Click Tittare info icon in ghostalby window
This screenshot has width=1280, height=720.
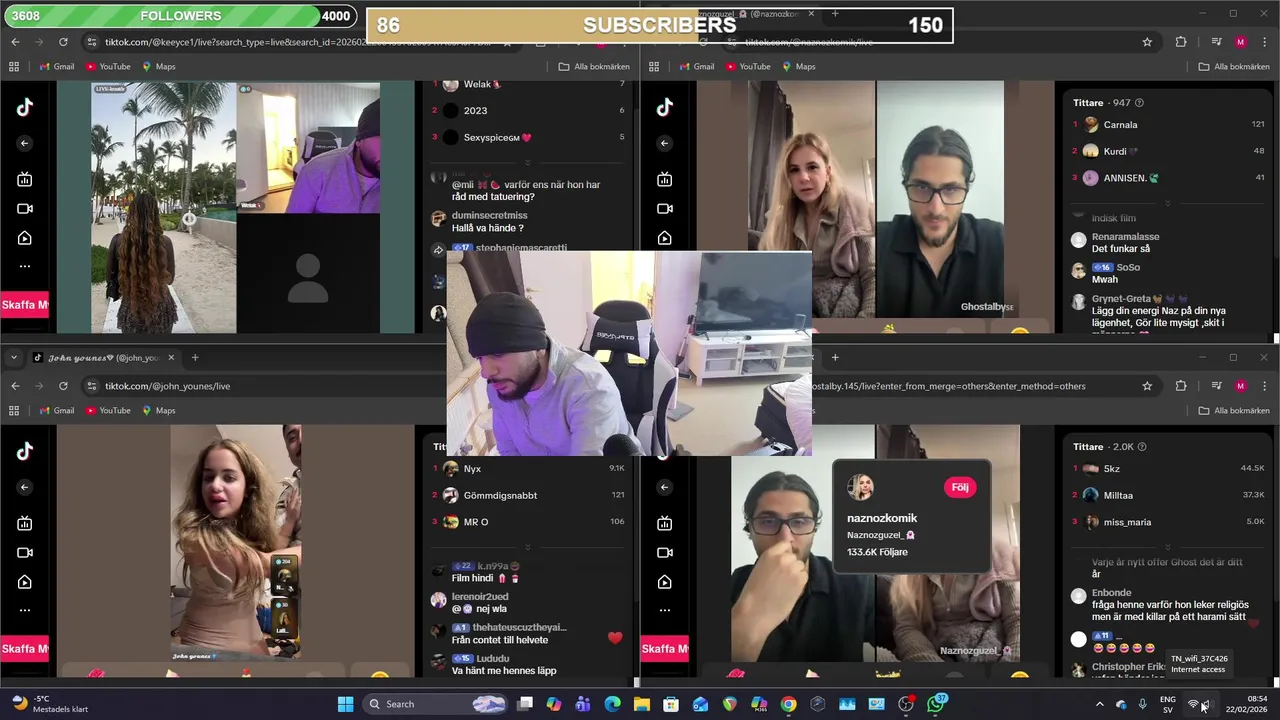click(x=1143, y=447)
